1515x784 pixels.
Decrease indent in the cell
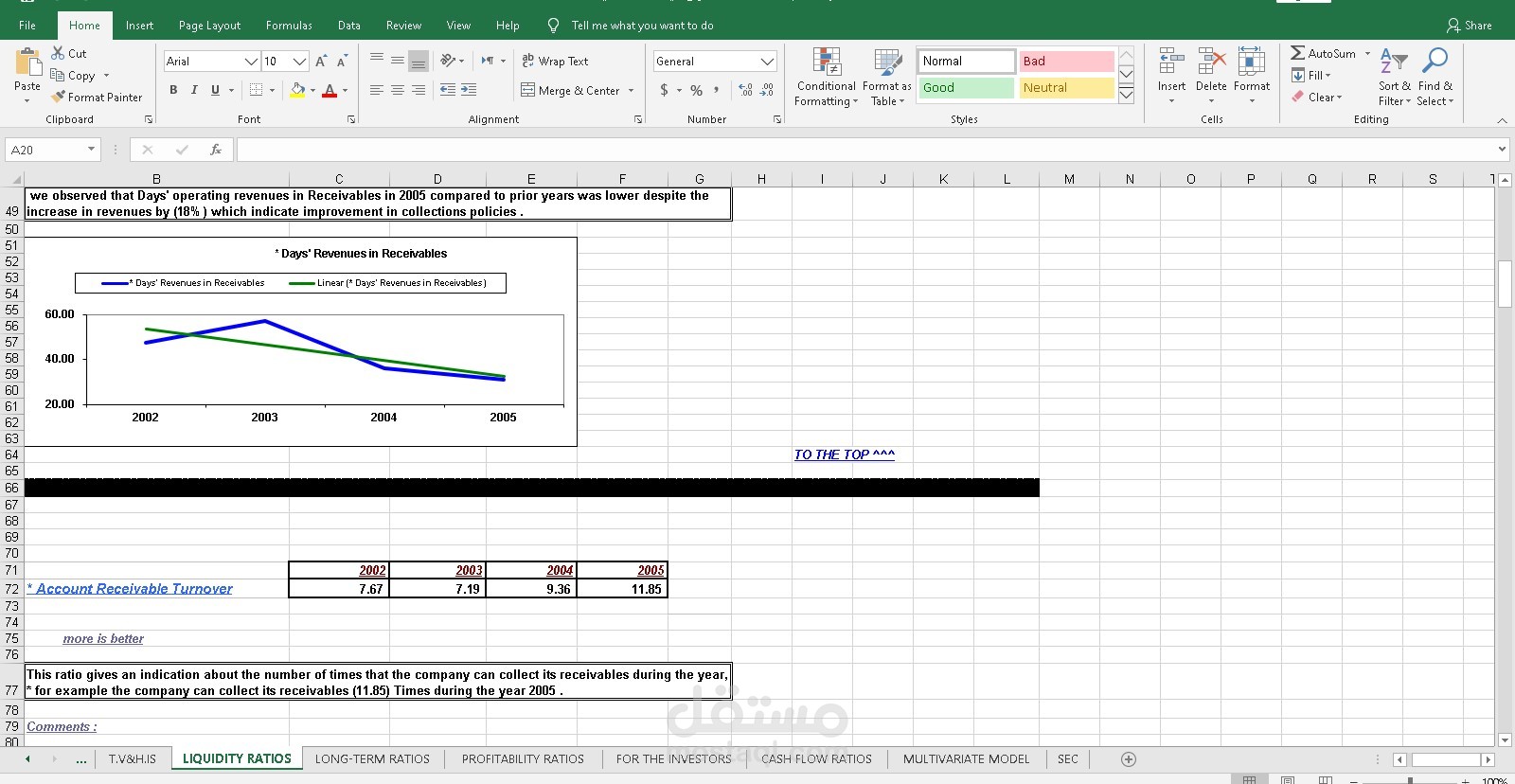pos(448,90)
